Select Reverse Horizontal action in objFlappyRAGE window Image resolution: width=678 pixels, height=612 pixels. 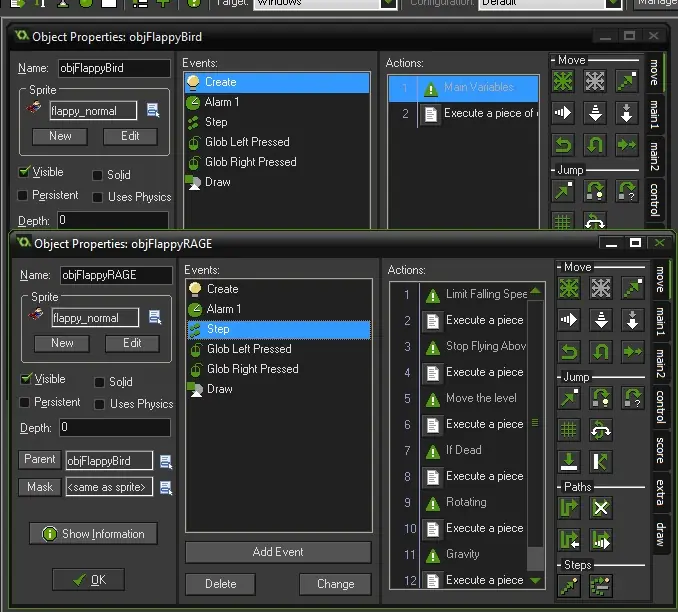pyautogui.click(x=569, y=352)
